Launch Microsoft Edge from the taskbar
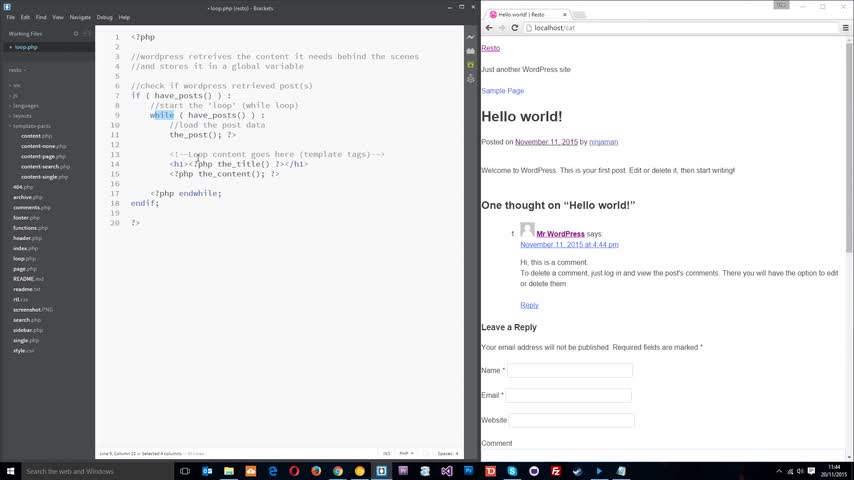Viewport: 854px width, 480px height. tap(272, 471)
